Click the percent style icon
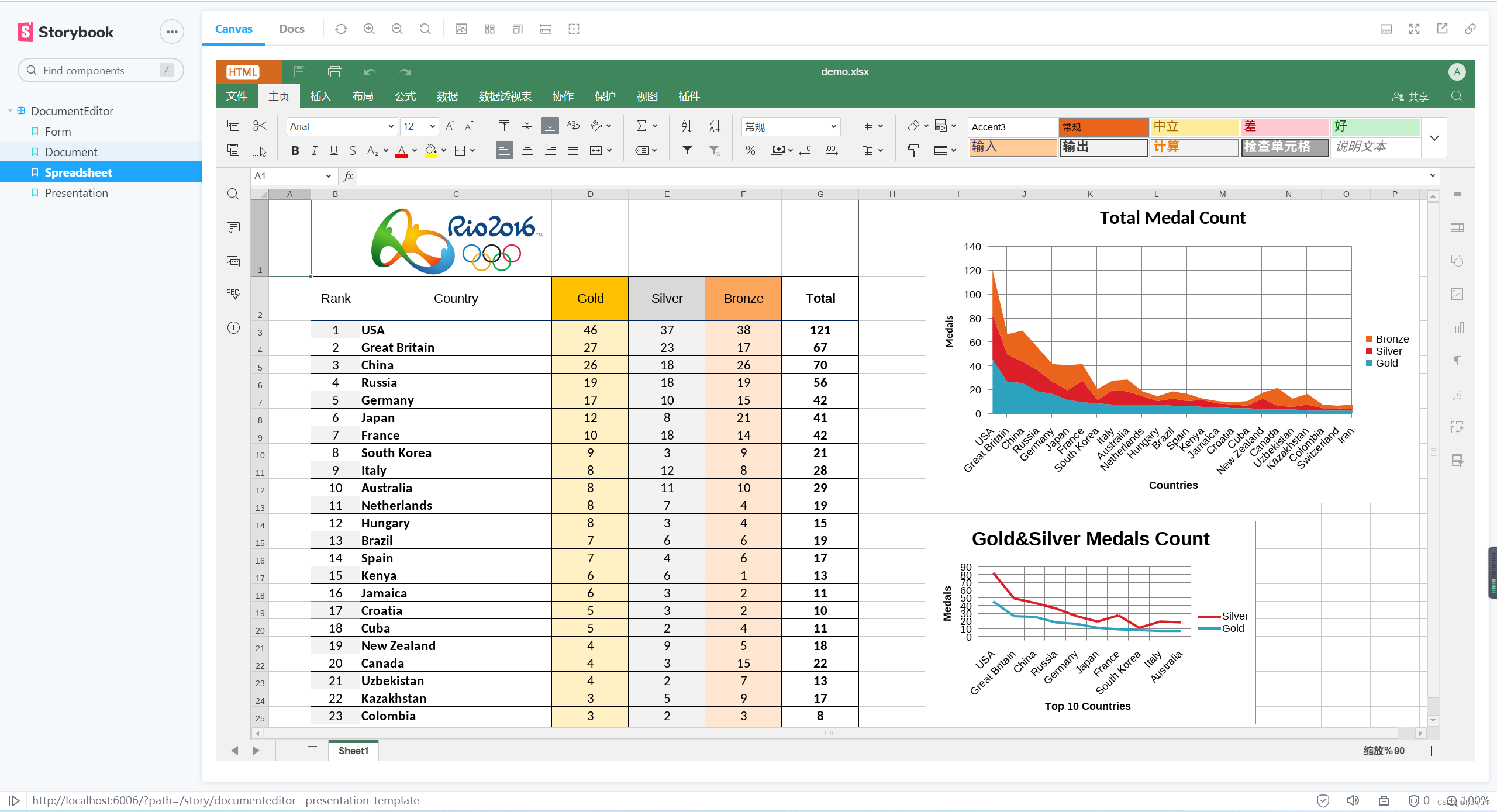 [x=750, y=150]
